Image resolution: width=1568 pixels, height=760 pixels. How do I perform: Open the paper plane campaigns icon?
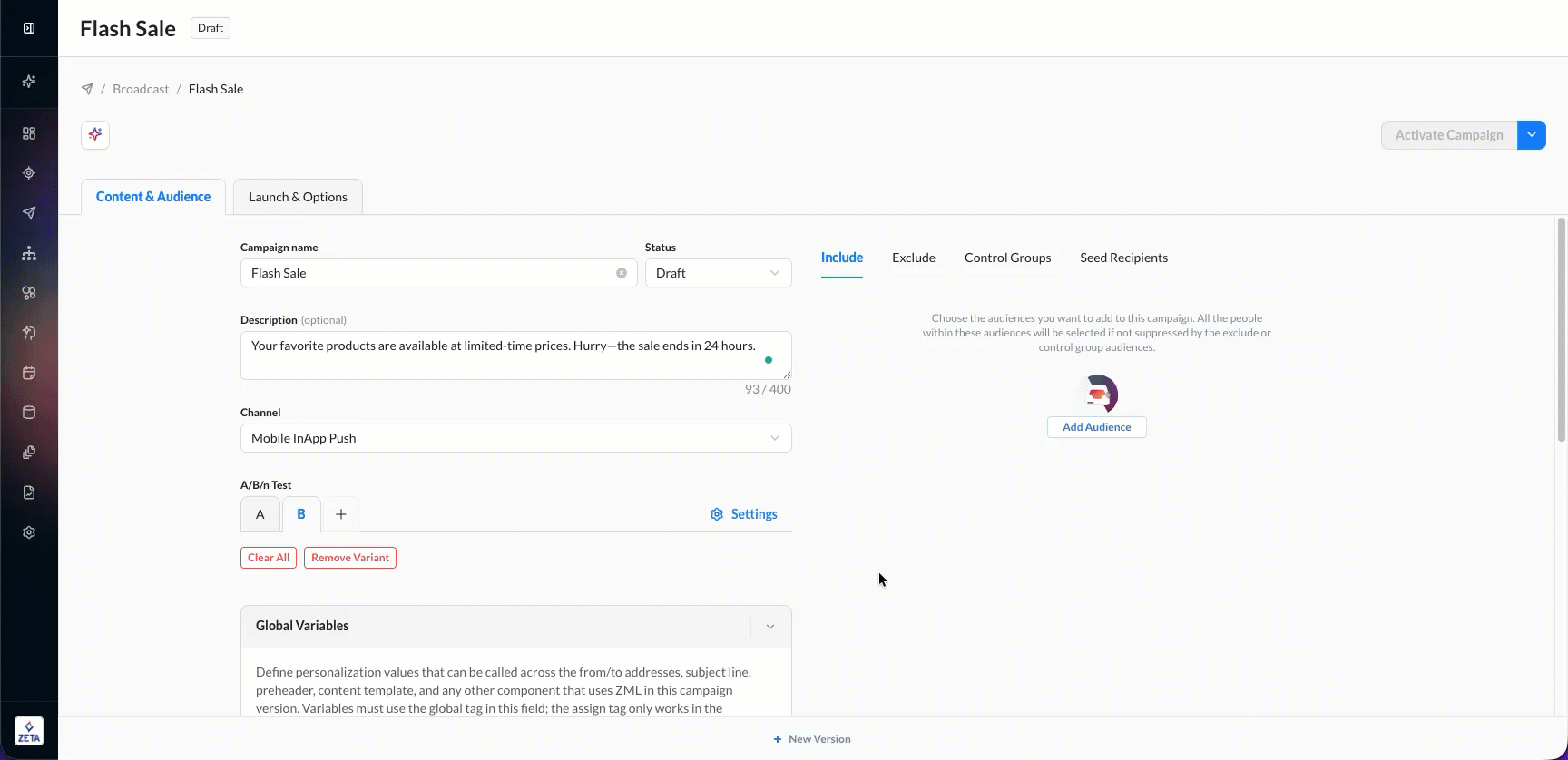pos(29,213)
